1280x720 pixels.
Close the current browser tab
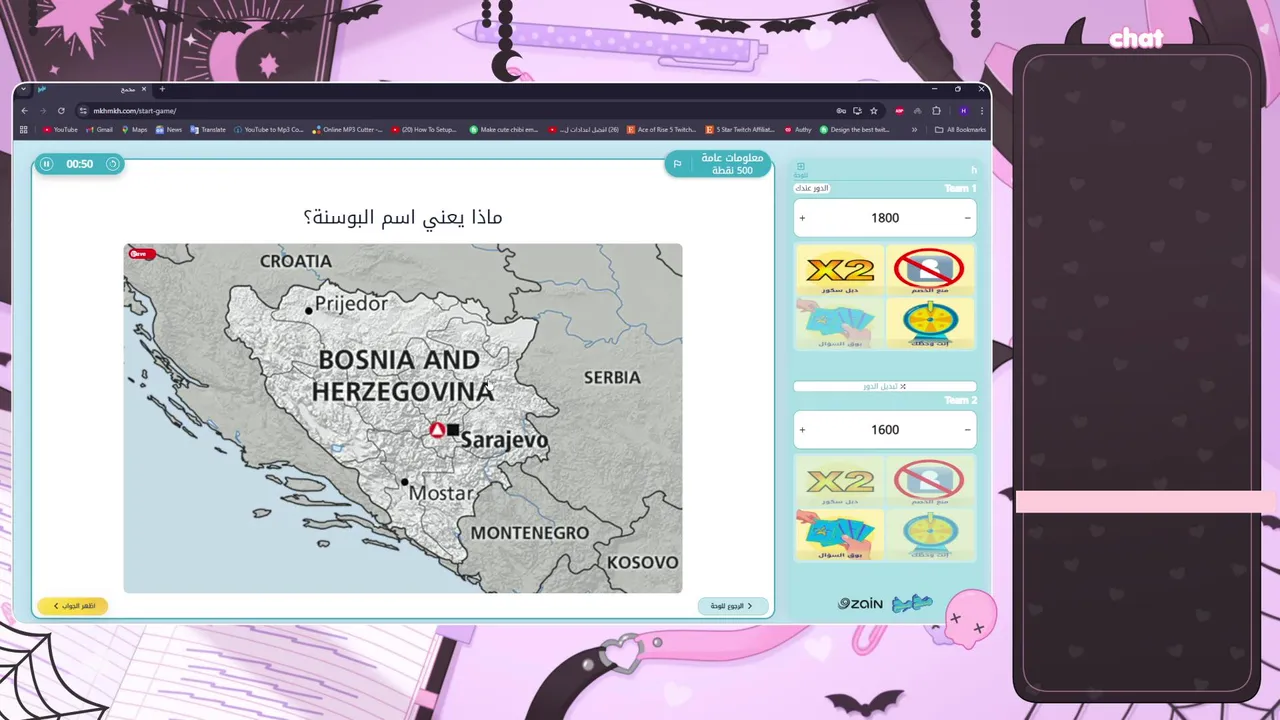tap(144, 89)
